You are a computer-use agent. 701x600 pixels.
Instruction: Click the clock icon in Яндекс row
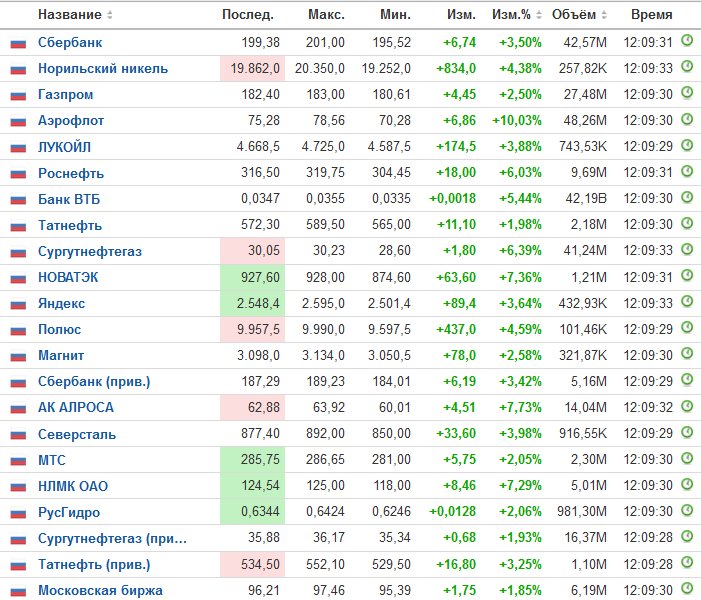click(x=687, y=301)
